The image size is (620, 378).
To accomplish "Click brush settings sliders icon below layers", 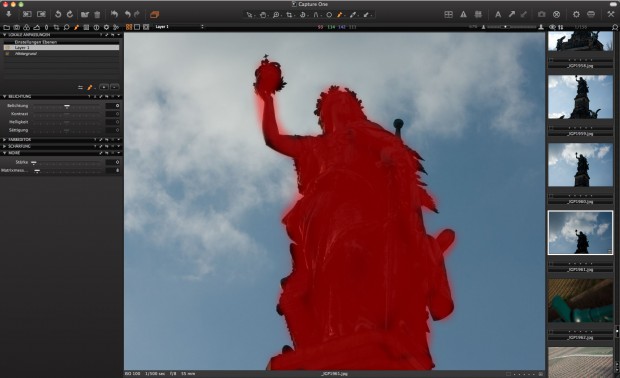I will pyautogui.click(x=80, y=87).
